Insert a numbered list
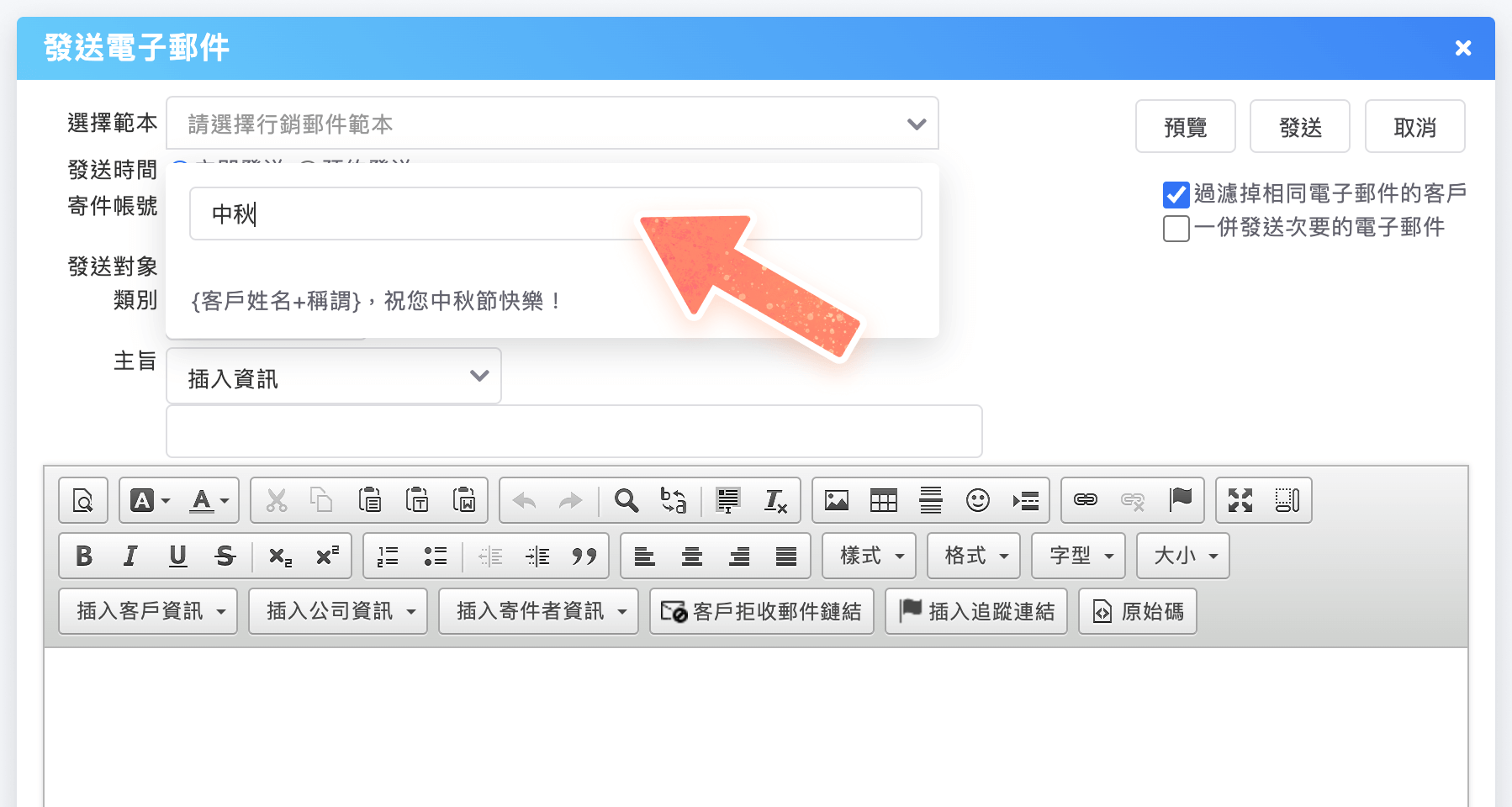1512x807 pixels. pyautogui.click(x=388, y=556)
